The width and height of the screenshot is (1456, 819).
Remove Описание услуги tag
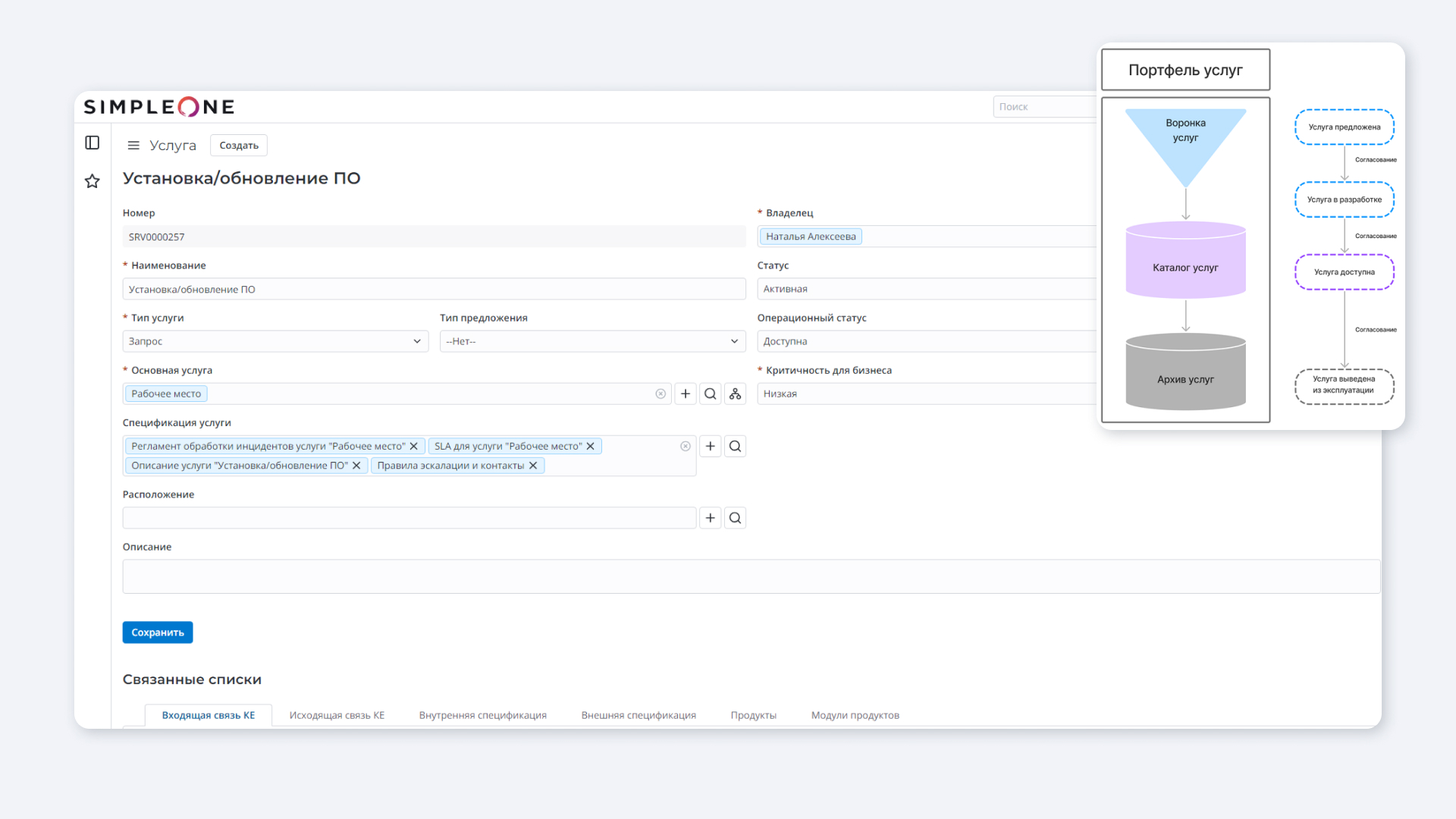[x=356, y=466]
